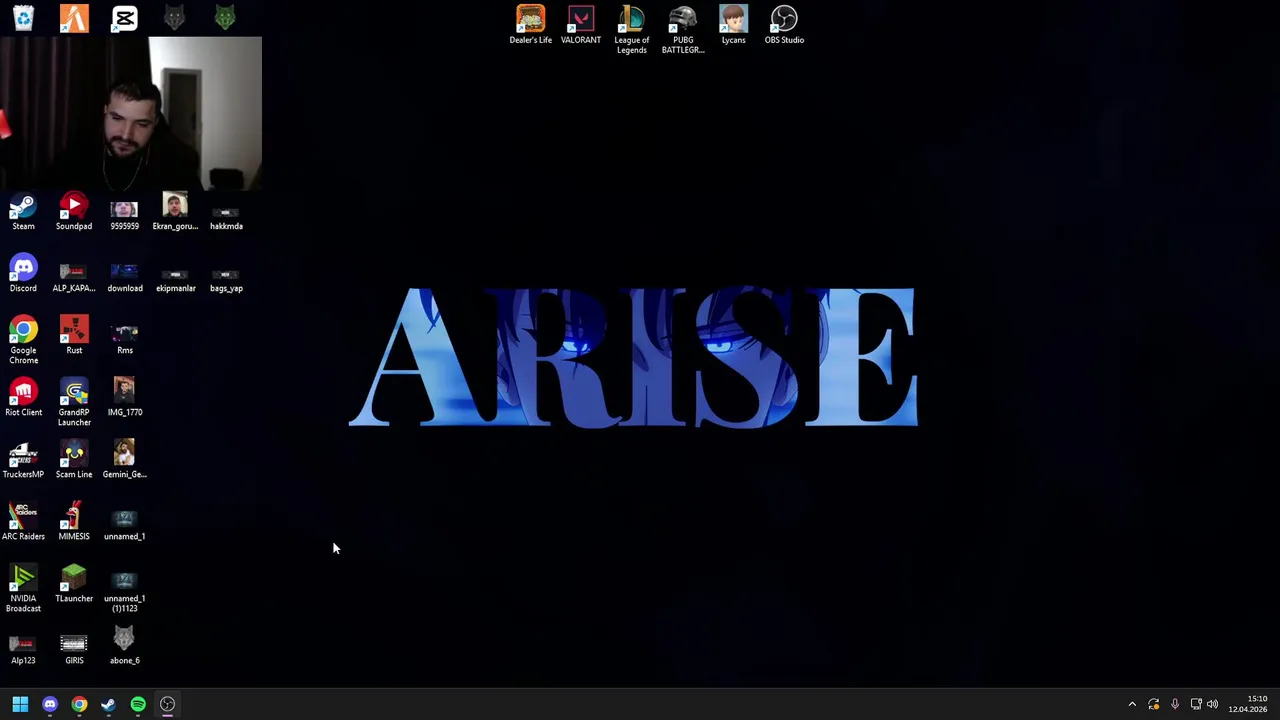Select the Gemini_Ge... image file
The height and width of the screenshot is (720, 1280).
click(x=125, y=460)
